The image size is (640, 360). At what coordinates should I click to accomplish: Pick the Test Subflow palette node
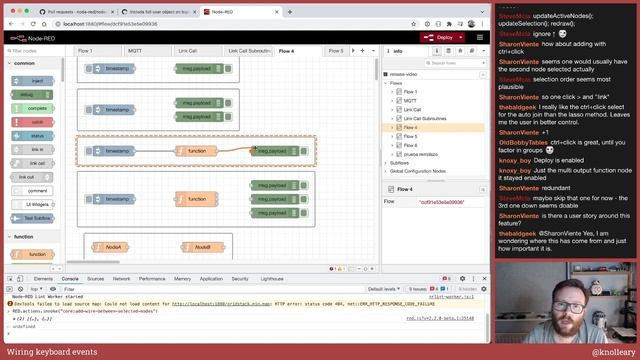[32, 218]
